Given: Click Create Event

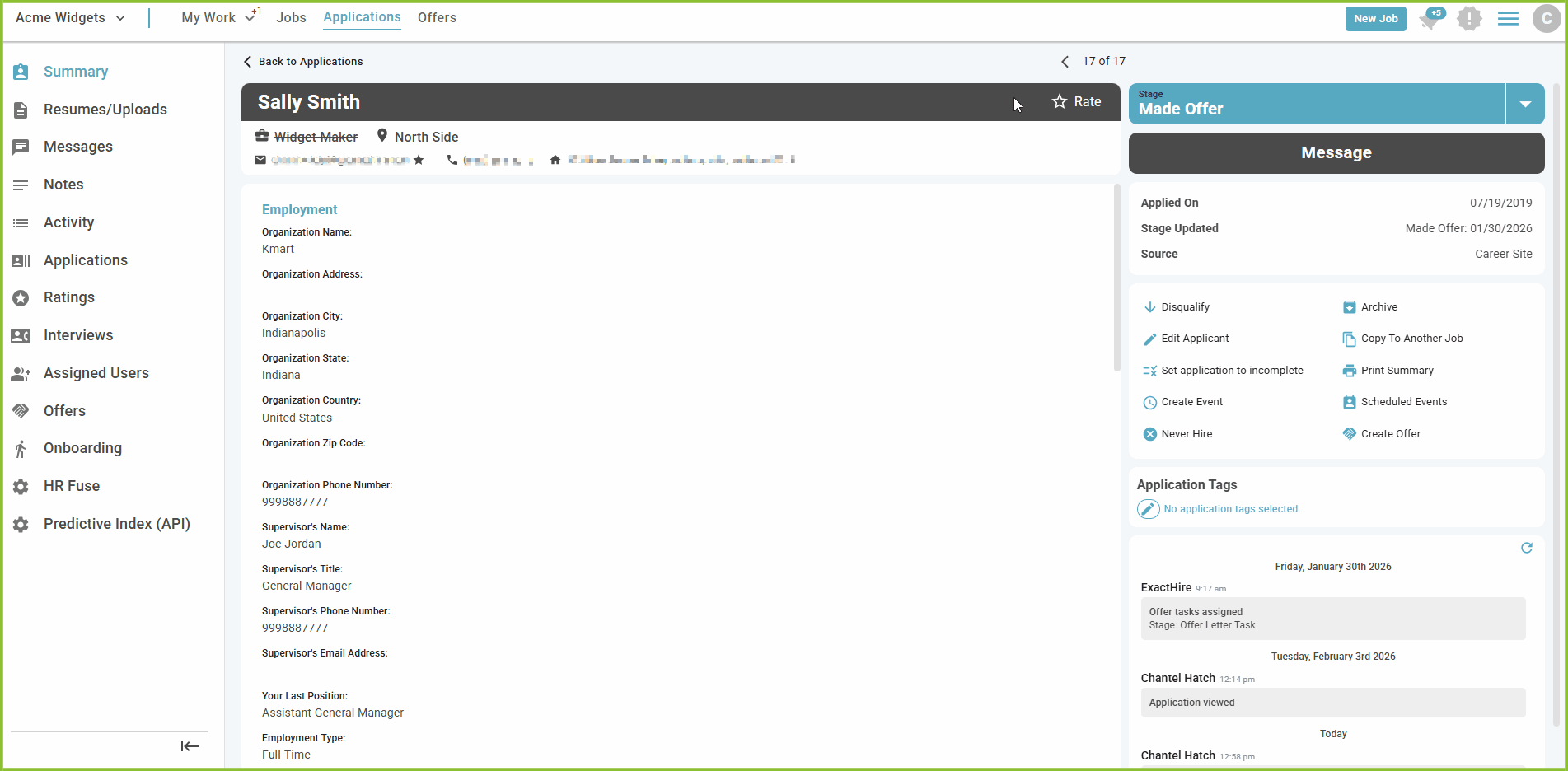Looking at the screenshot, I should pos(1183,402).
